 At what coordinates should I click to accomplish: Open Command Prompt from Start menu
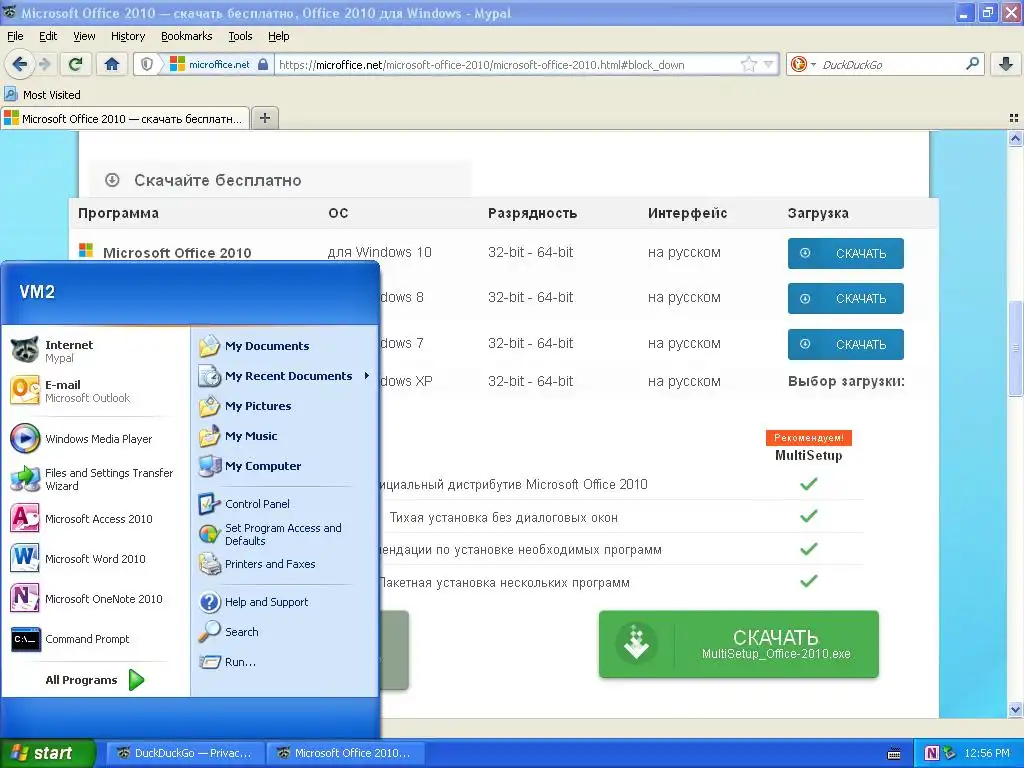pyautogui.click(x=95, y=639)
